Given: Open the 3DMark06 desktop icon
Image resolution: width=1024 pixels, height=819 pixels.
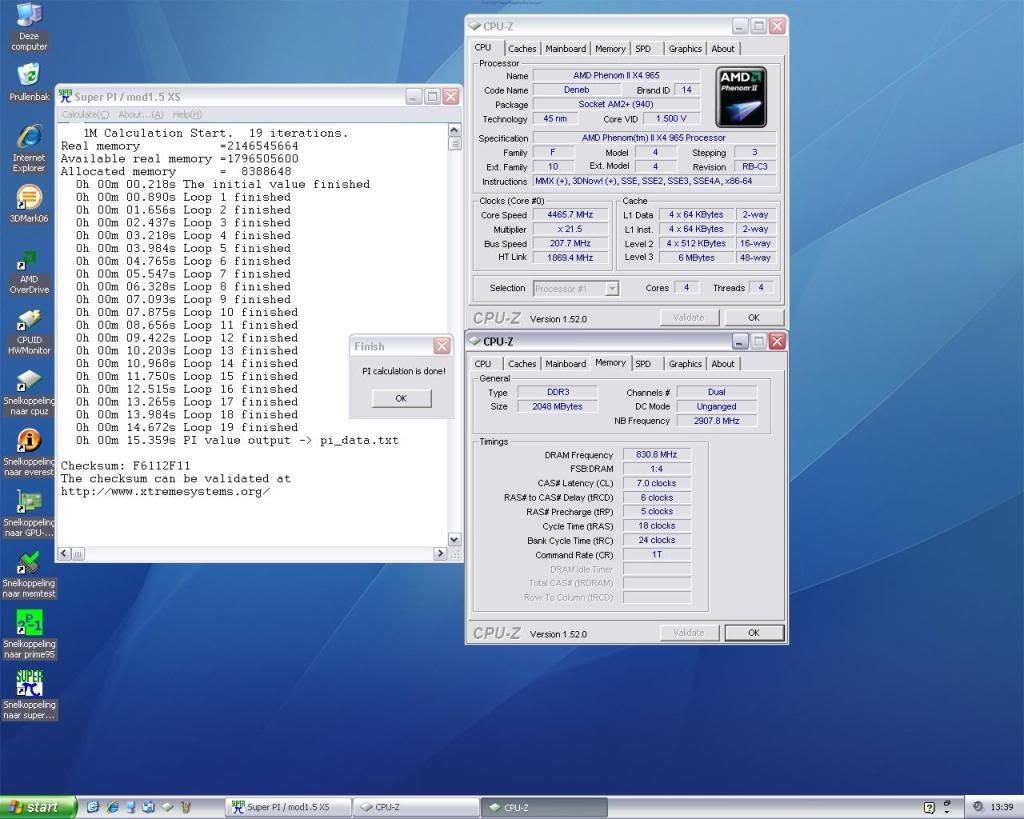Looking at the screenshot, I should pyautogui.click(x=29, y=197).
